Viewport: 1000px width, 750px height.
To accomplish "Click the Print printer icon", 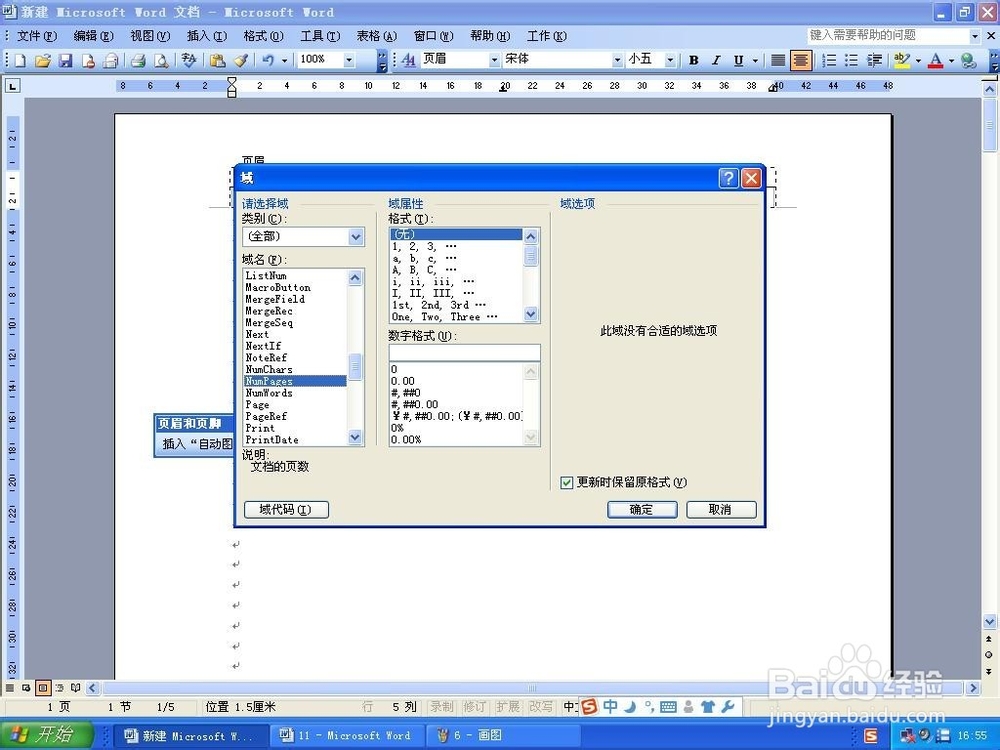I will pyautogui.click(x=138, y=60).
